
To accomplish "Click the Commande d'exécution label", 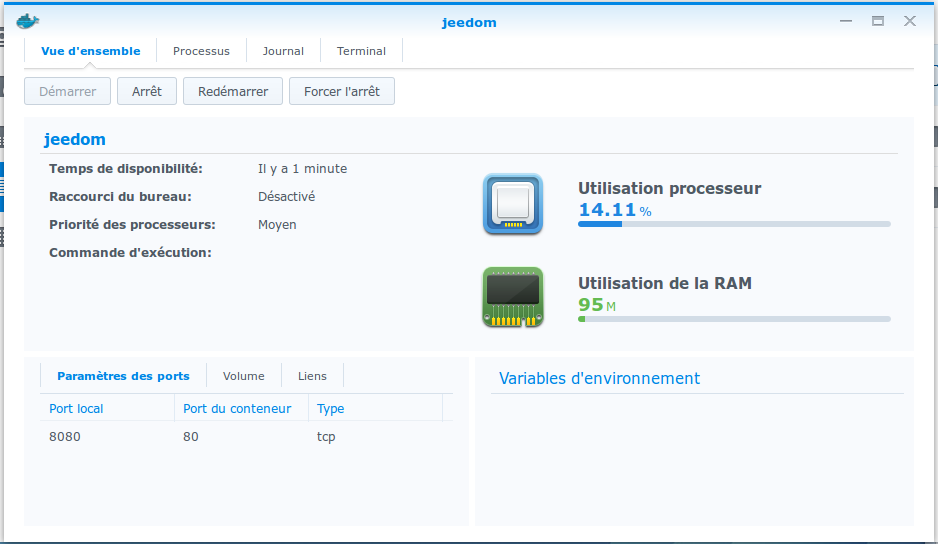I will [x=130, y=253].
